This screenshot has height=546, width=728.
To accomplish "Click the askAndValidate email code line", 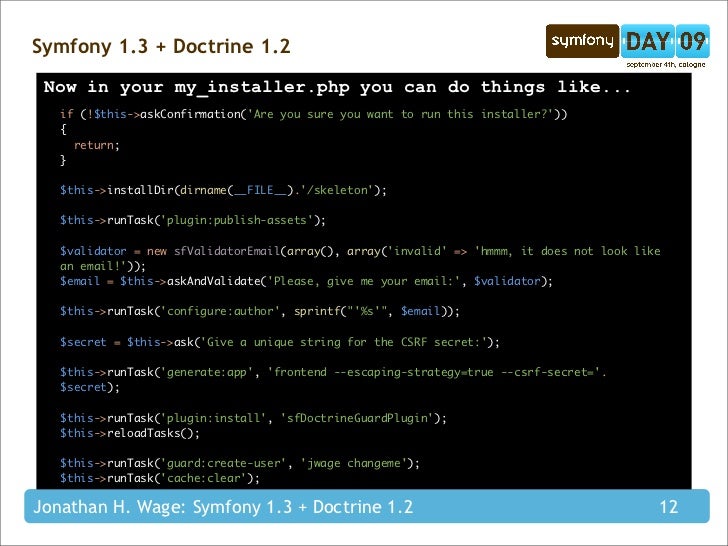I will [306, 281].
